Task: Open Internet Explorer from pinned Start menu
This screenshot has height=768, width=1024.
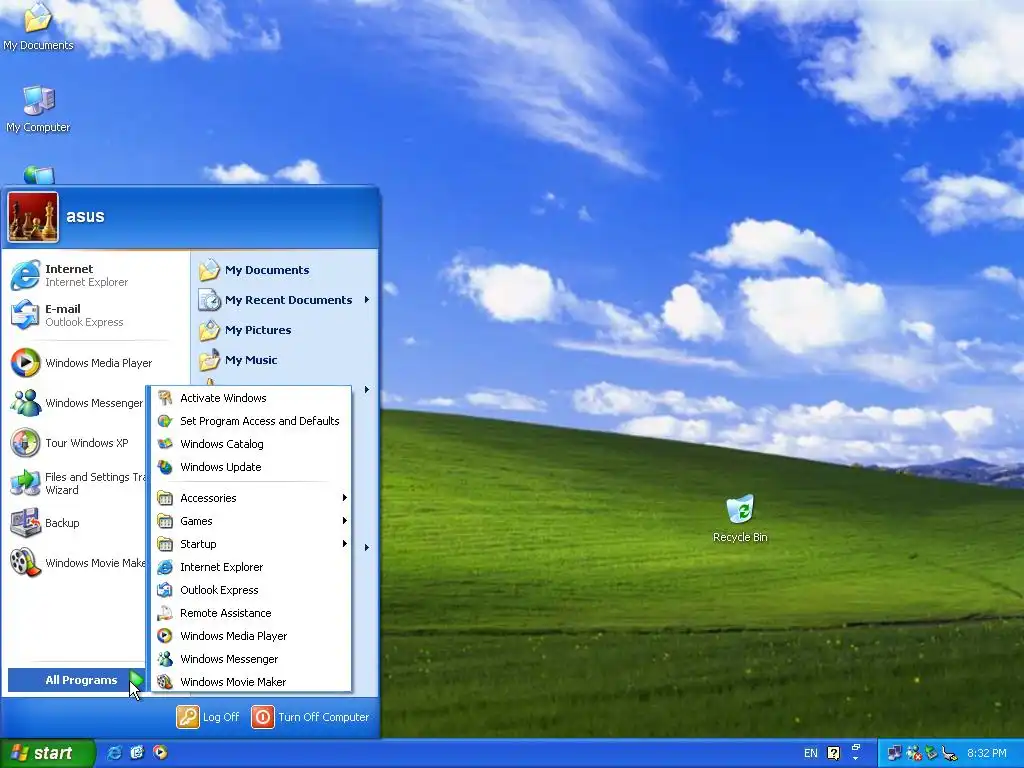Action: [95, 275]
